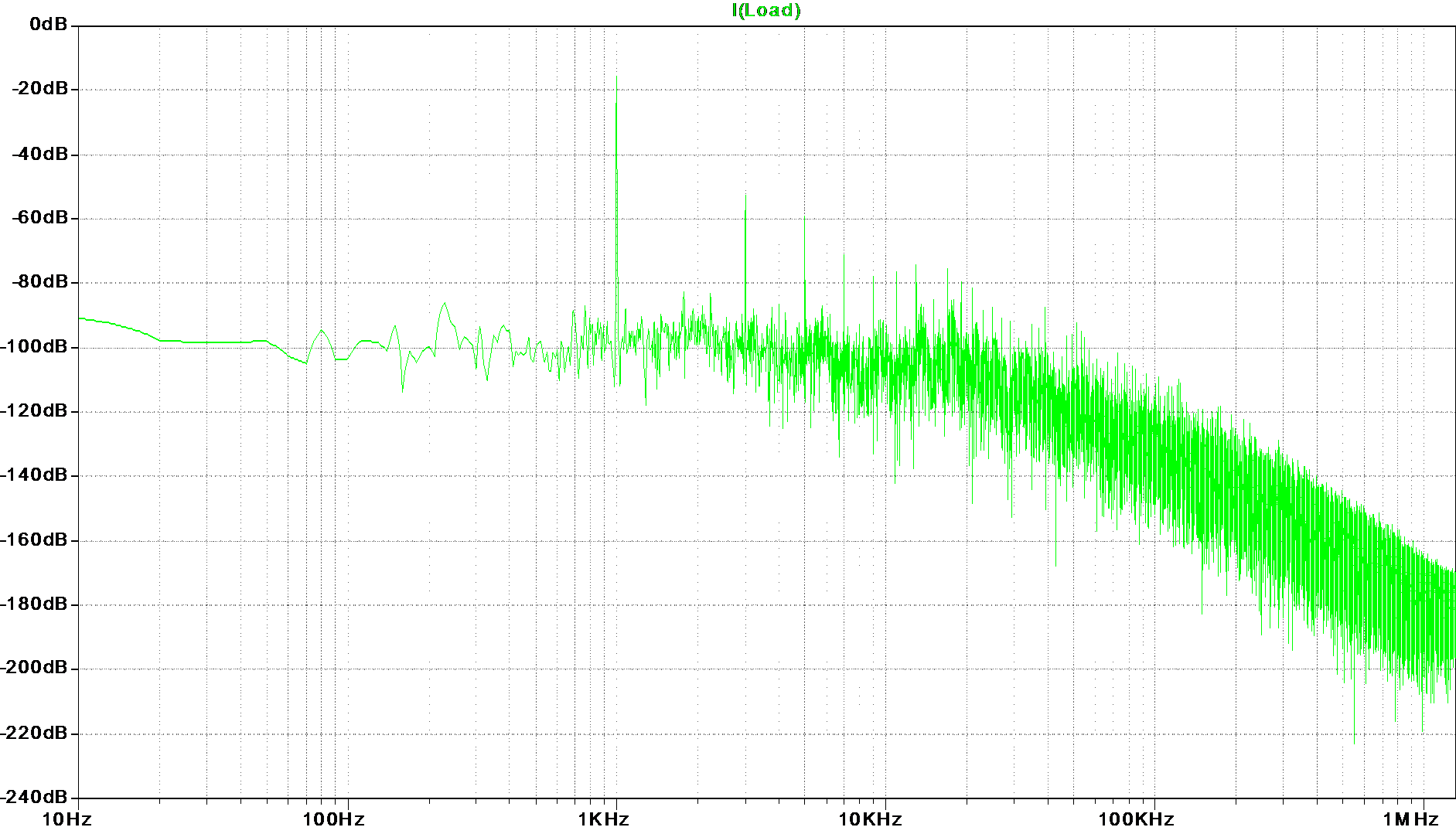Click the 10Hz frequency axis label
Image resolution: width=1456 pixels, height=834 pixels.
[x=66, y=819]
